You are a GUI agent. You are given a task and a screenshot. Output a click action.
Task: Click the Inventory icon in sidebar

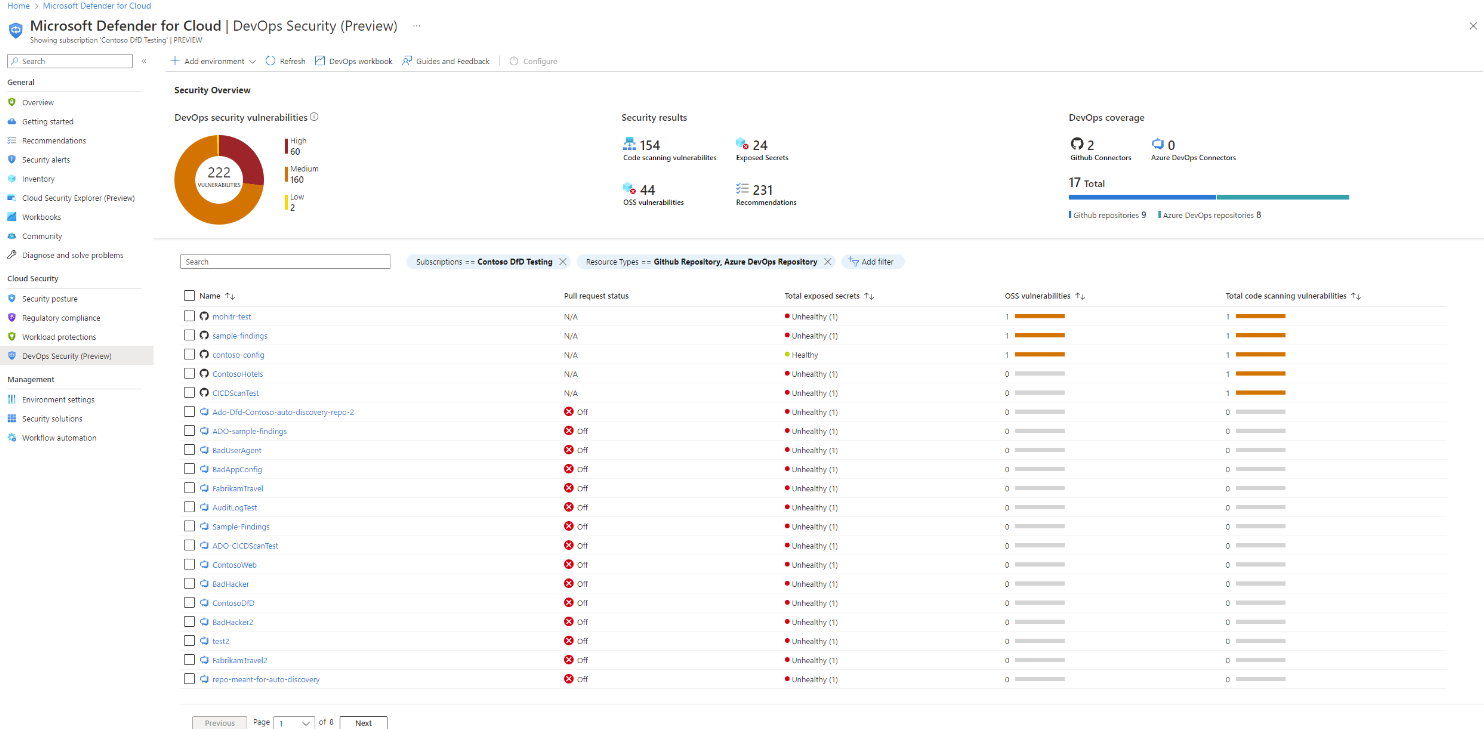coord(12,179)
